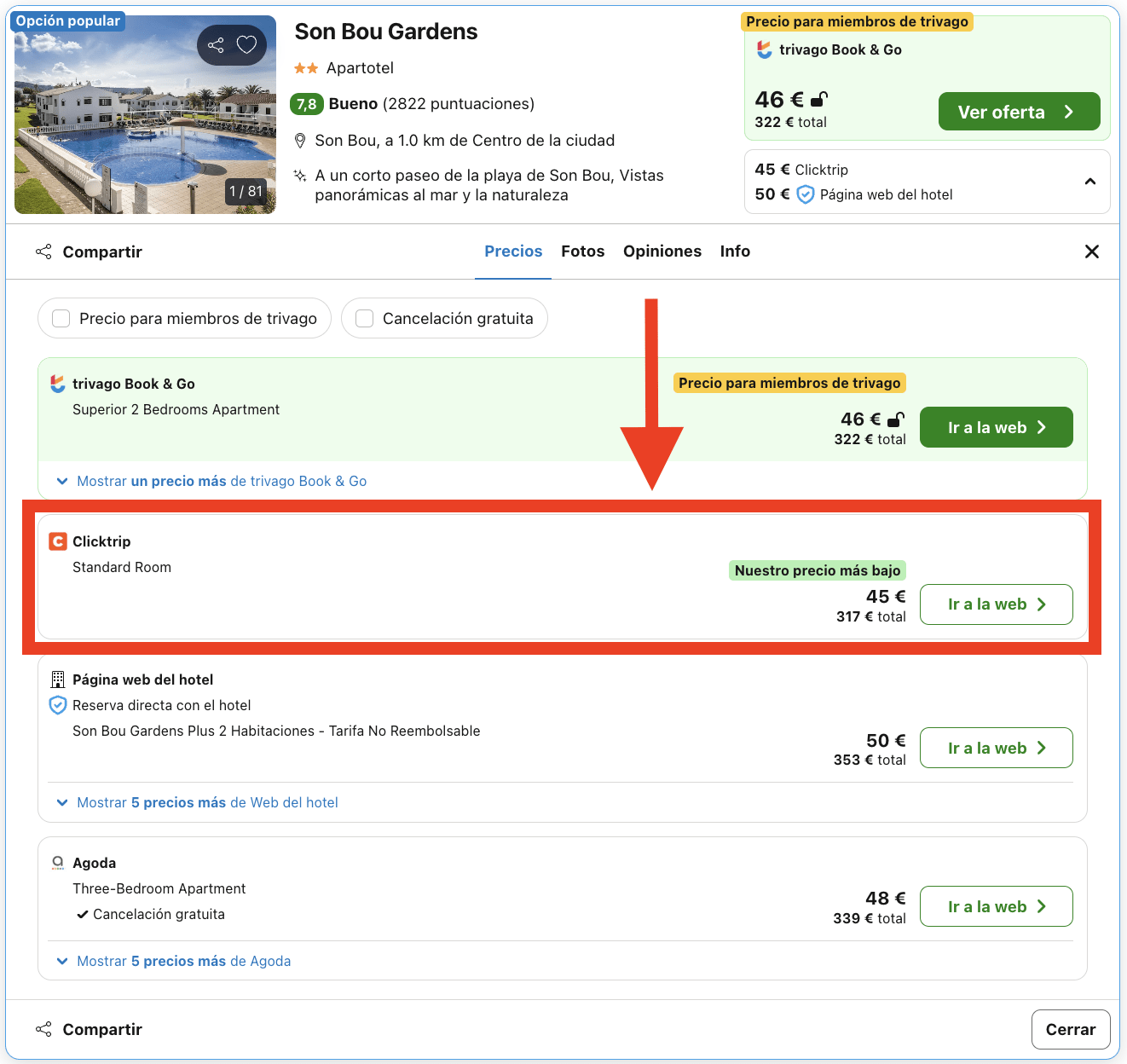Click the Cerrar button
The height and width of the screenshot is (1064, 1127).
tap(1071, 1030)
